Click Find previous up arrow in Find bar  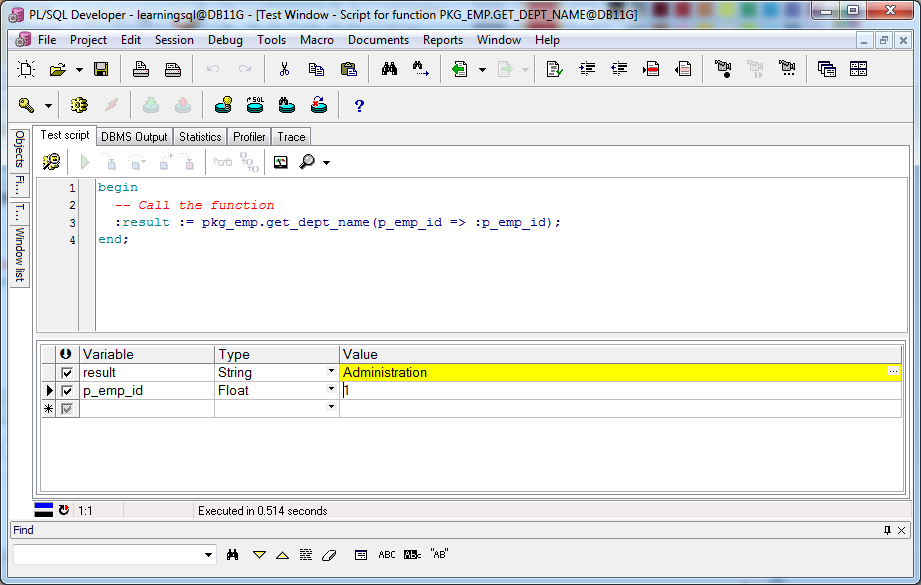click(x=283, y=555)
